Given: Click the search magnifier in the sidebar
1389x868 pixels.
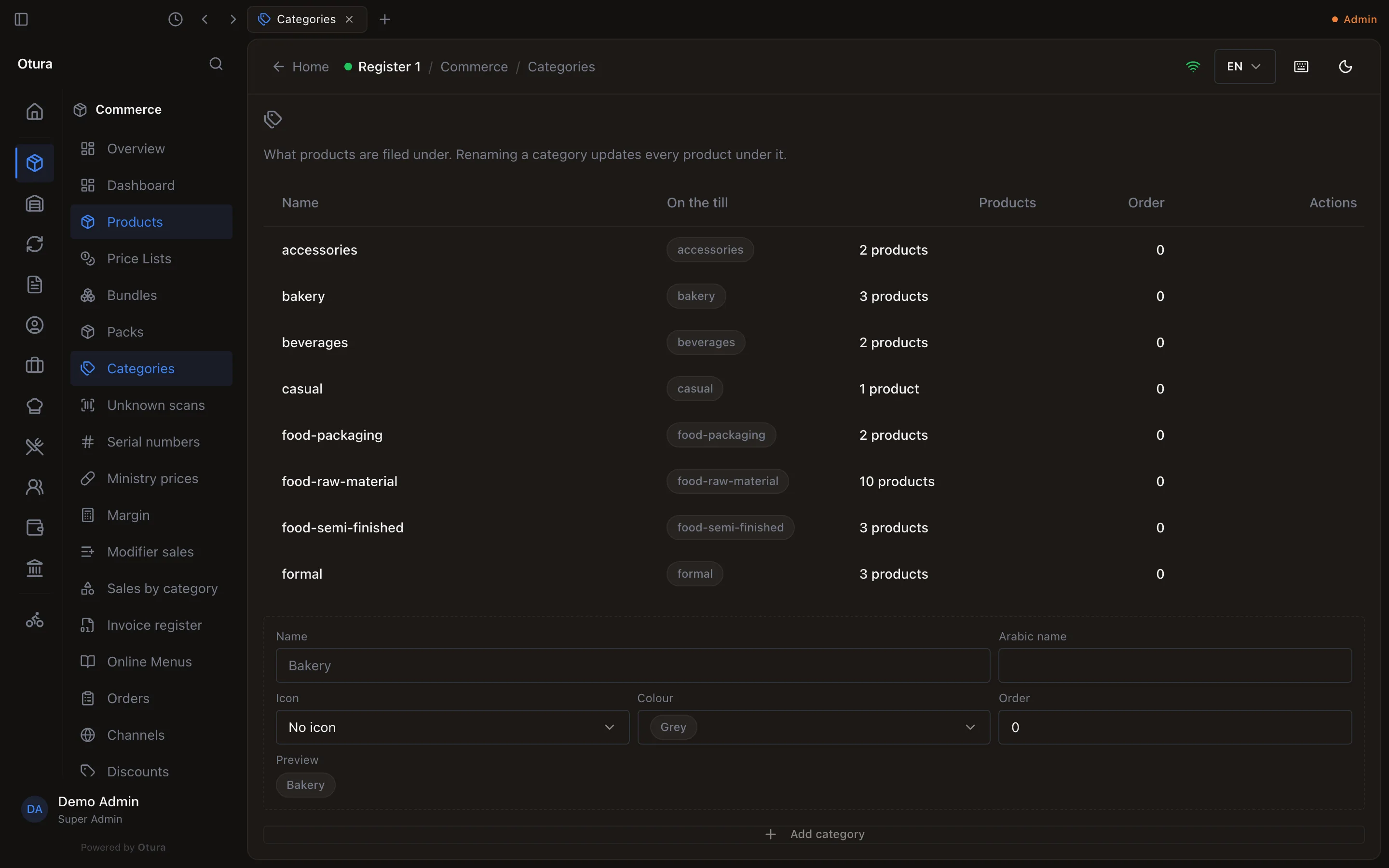Looking at the screenshot, I should [216, 64].
